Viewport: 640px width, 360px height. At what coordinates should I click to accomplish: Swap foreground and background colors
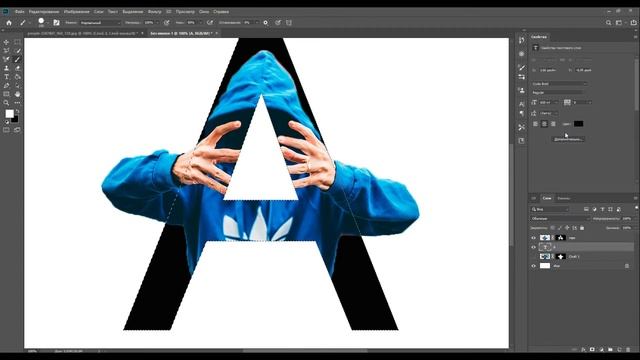pyautogui.click(x=17, y=111)
